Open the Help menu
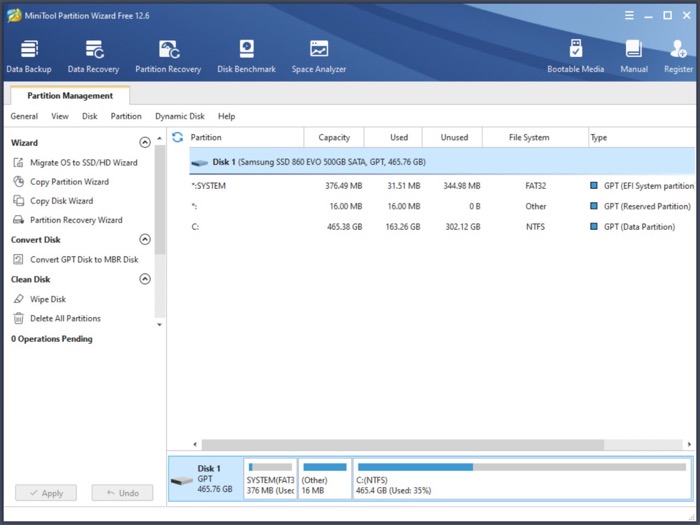 click(x=226, y=116)
